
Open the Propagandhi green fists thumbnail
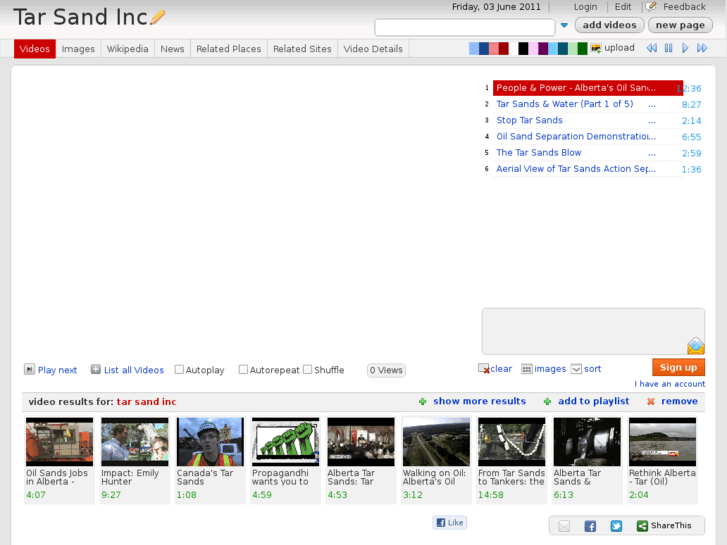(x=286, y=442)
